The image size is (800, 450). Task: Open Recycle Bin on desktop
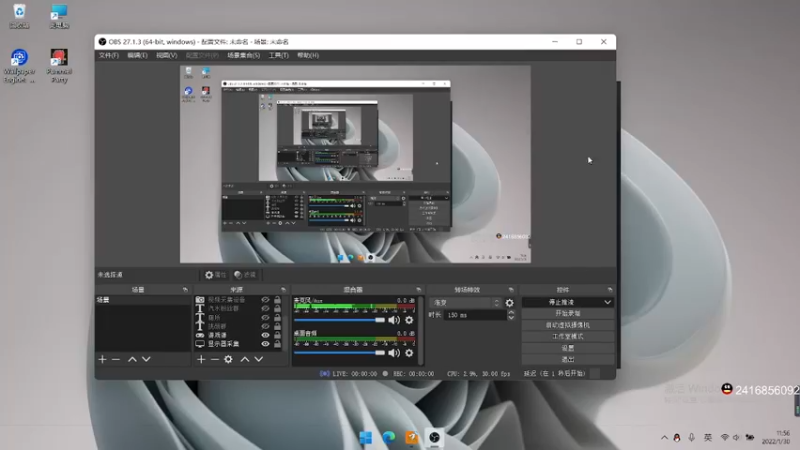coord(19,16)
